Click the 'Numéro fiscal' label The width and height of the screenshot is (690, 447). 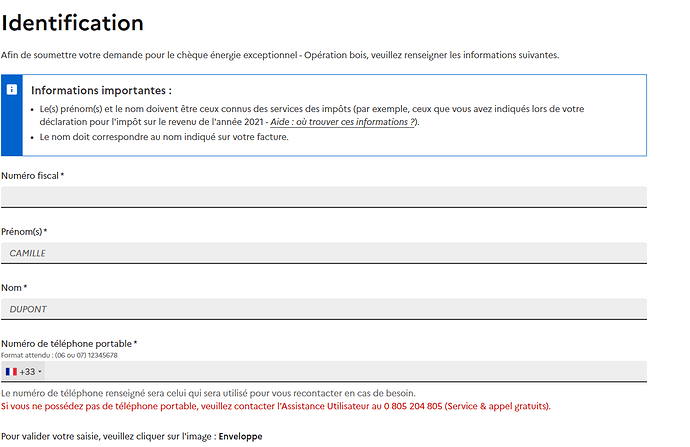coord(32,176)
